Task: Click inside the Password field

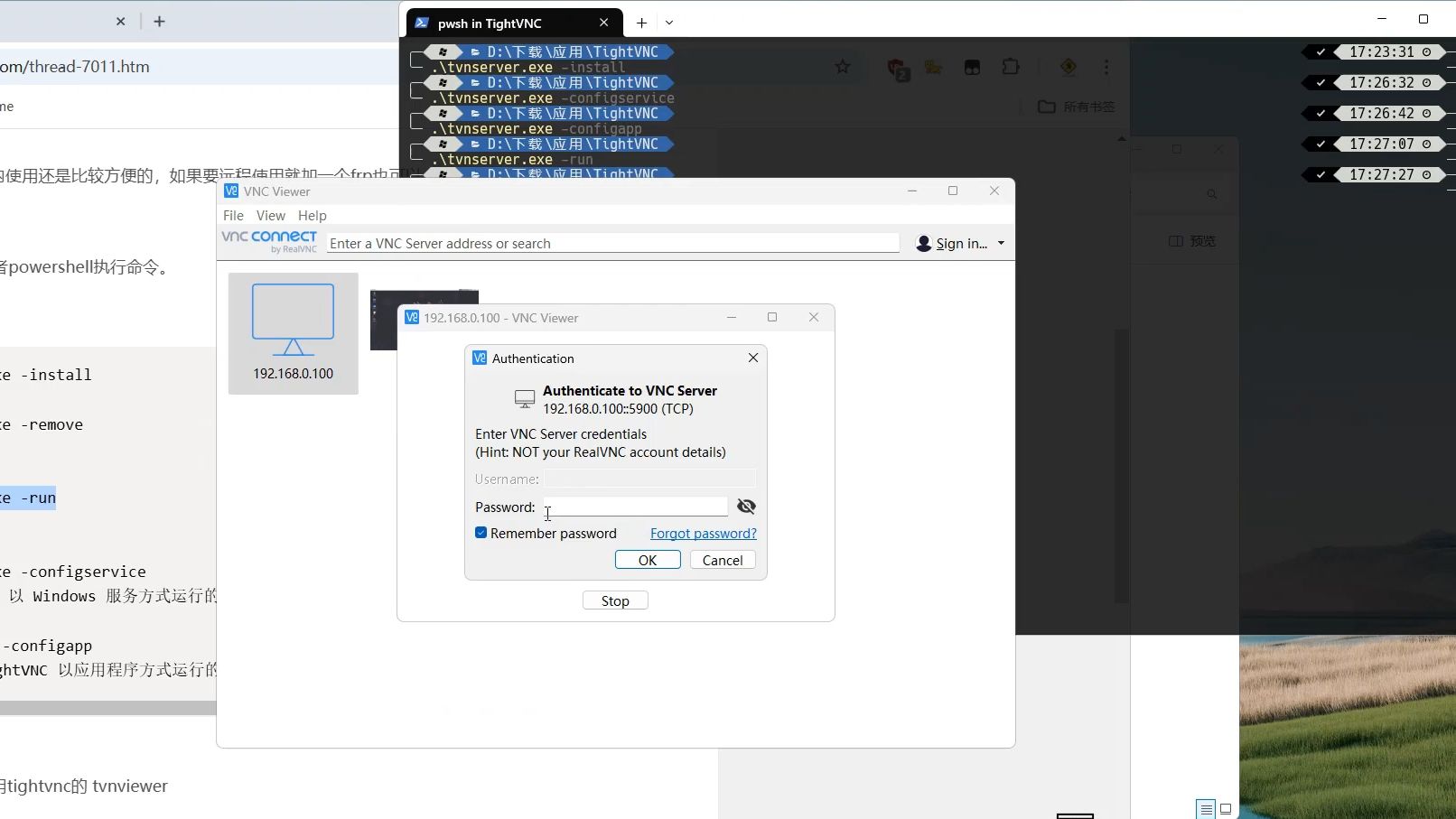Action: click(635, 507)
